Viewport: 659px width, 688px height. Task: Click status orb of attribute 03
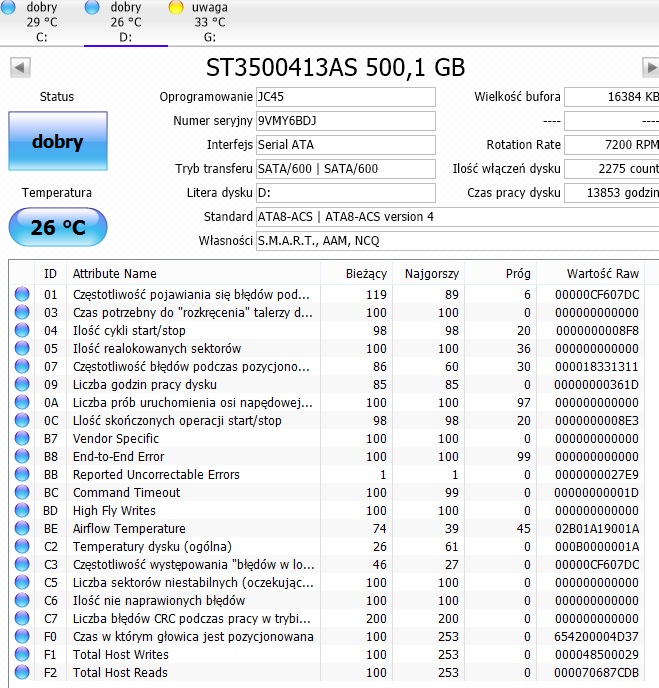pyautogui.click(x=22, y=312)
